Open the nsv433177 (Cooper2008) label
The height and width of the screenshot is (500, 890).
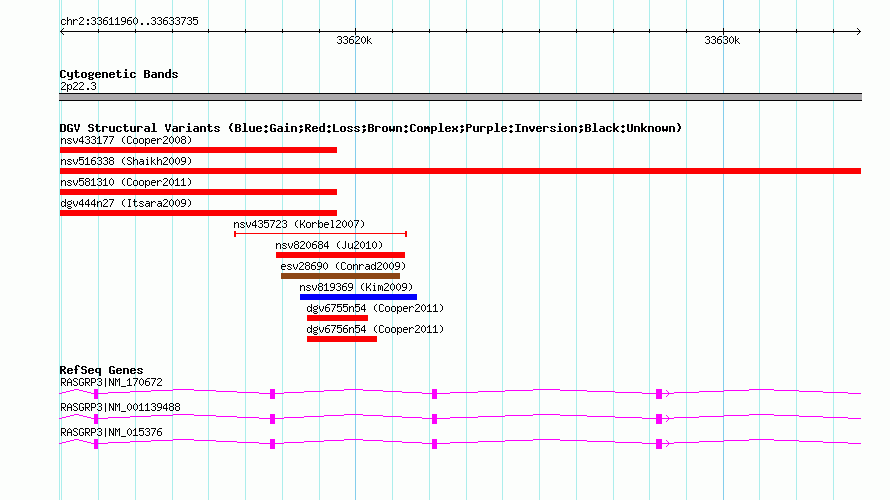click(126, 140)
